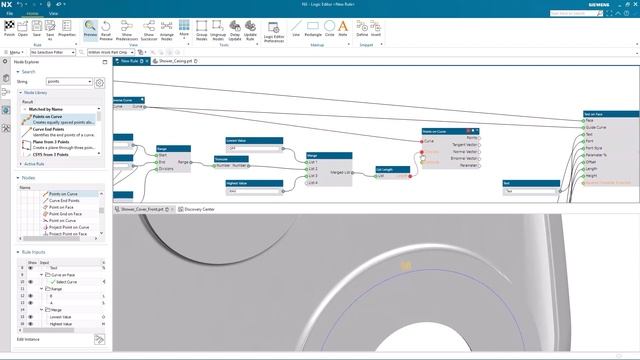Click Show Successors in the ribbon

[149, 26]
